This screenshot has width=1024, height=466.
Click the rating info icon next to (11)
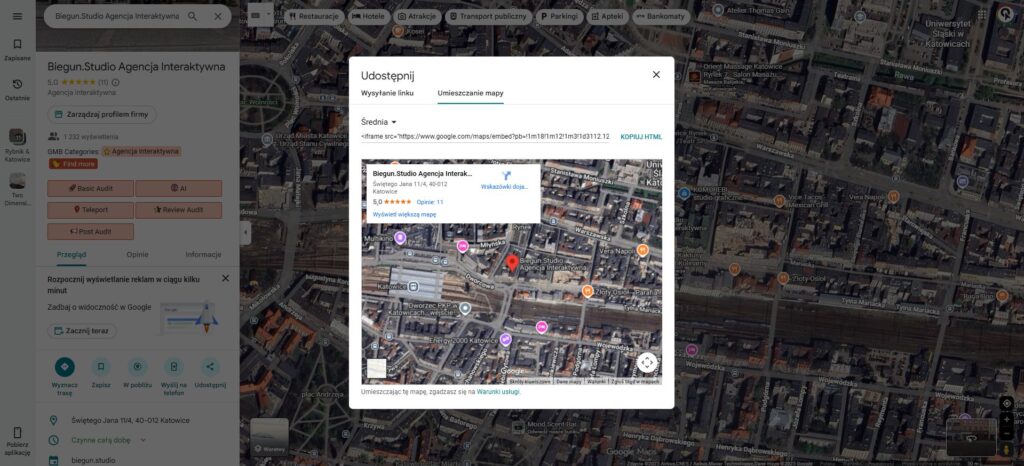click(x=116, y=83)
